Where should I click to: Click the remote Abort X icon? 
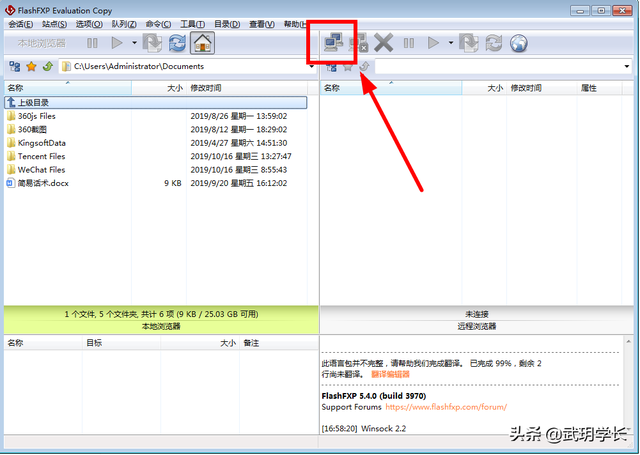click(384, 42)
